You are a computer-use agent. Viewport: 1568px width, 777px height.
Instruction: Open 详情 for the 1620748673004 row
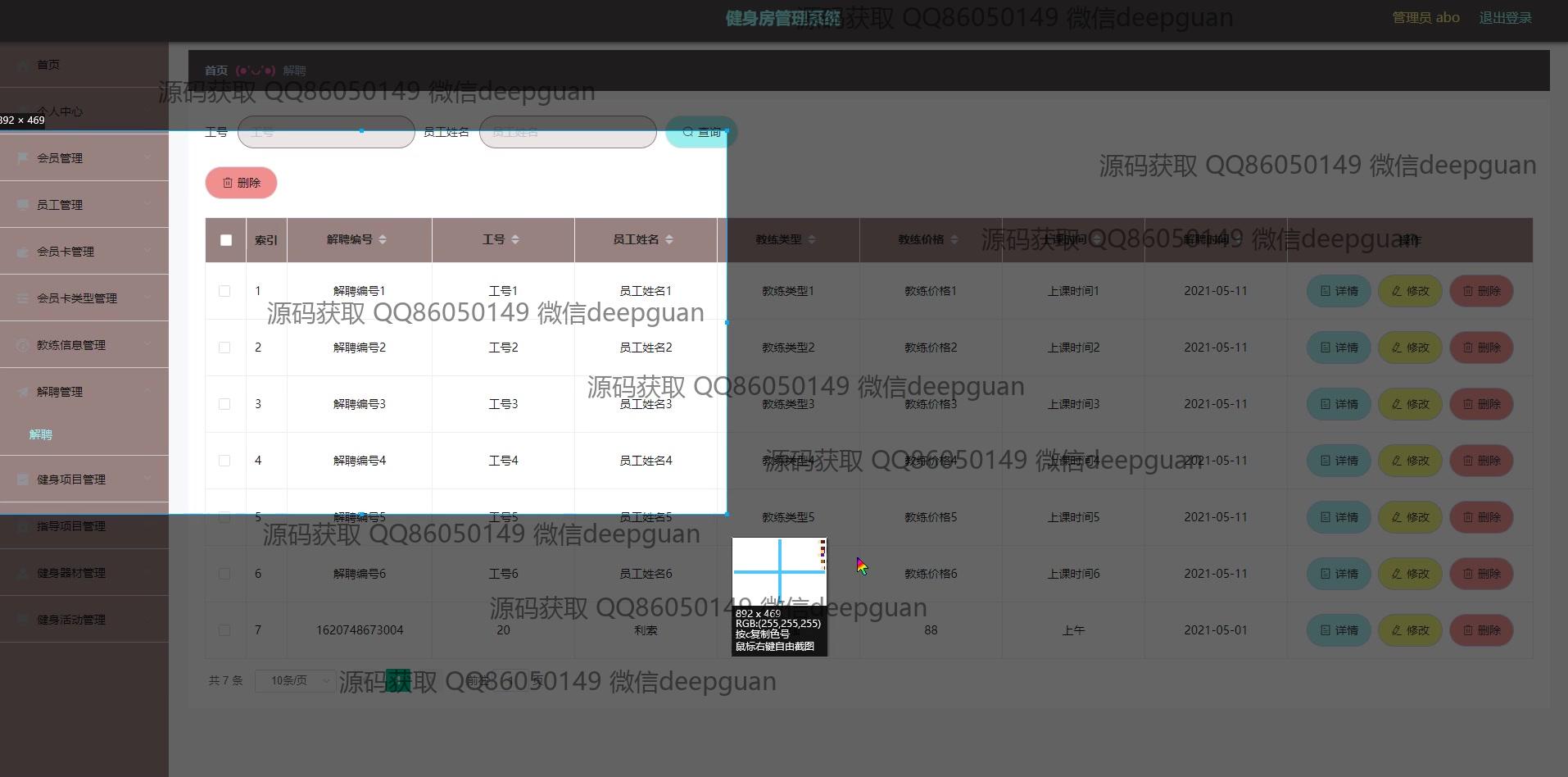(x=1339, y=630)
